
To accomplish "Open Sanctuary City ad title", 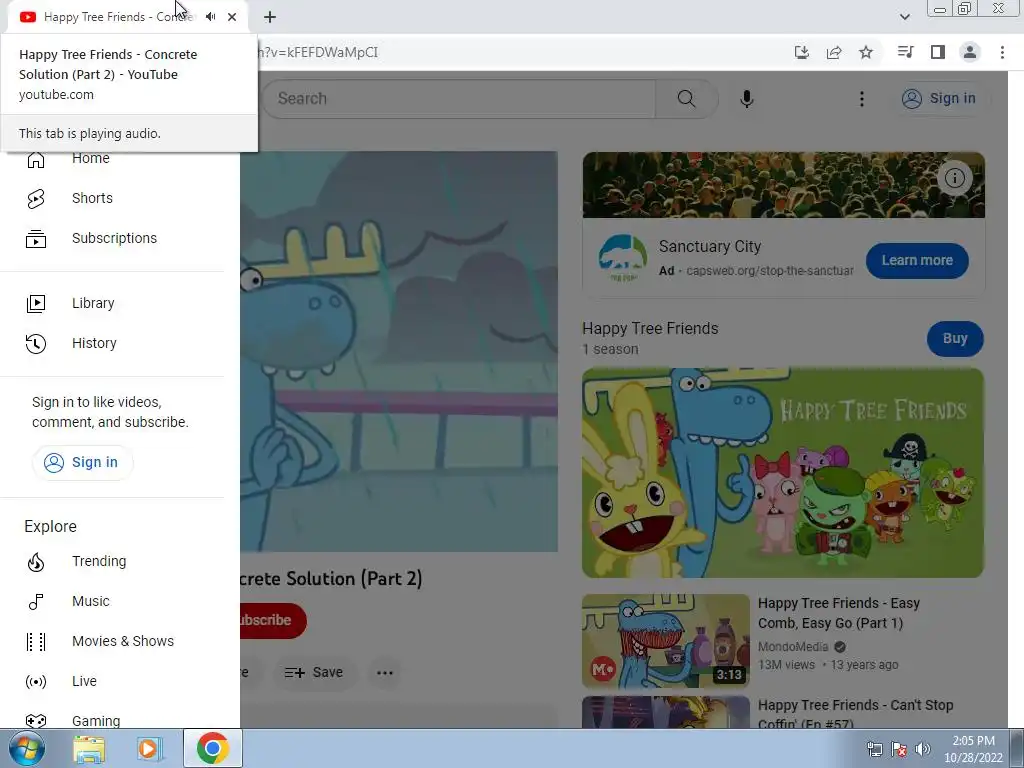I will tap(710, 246).
